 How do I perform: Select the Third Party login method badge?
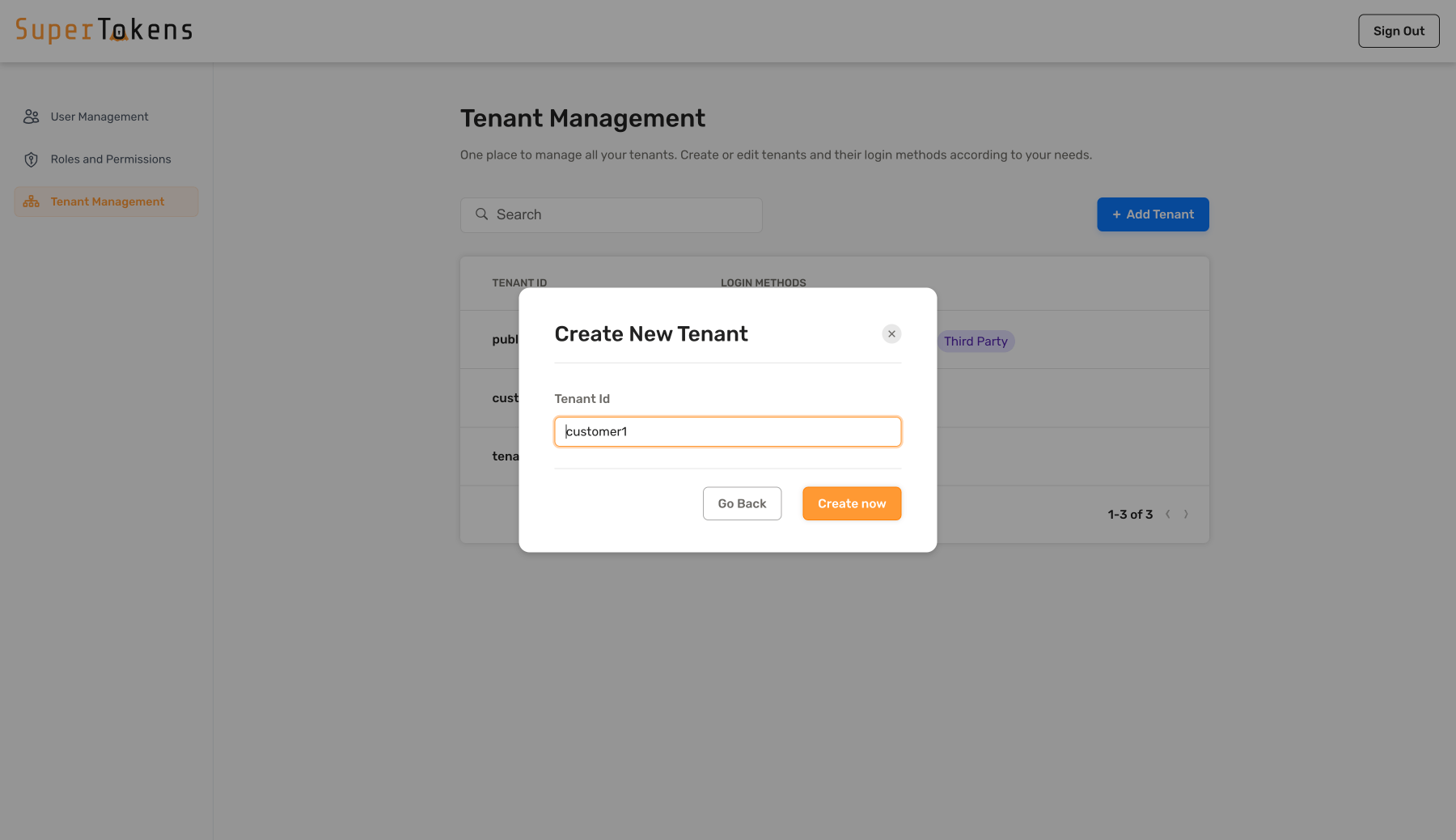976,341
